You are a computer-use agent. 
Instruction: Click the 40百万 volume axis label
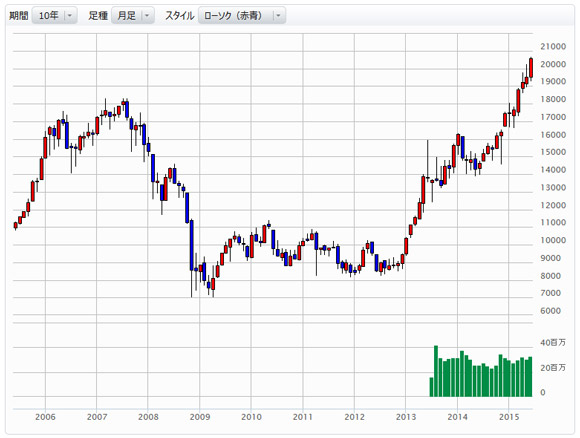tap(553, 343)
